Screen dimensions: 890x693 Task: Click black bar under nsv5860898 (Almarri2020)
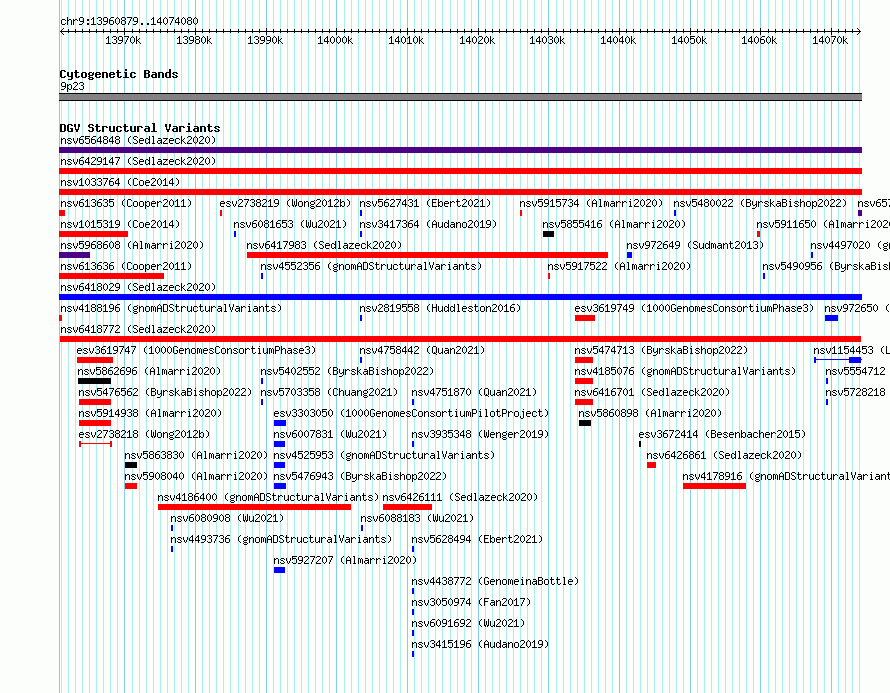click(x=585, y=423)
